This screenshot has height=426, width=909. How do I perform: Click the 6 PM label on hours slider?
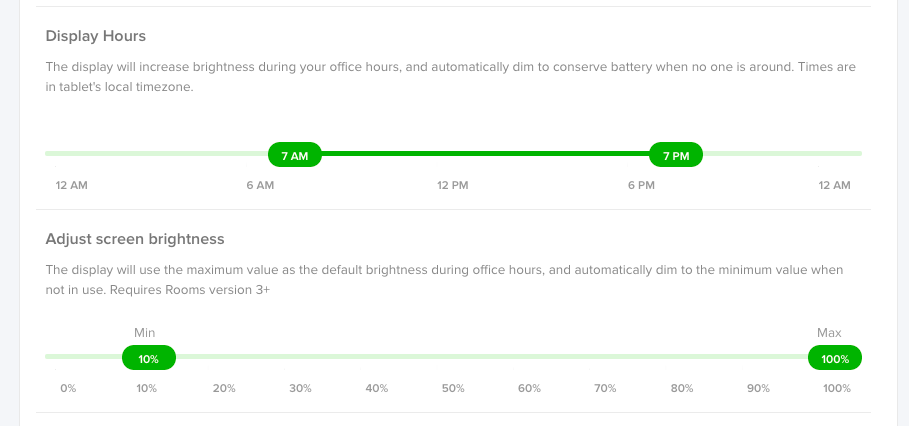[641, 185]
